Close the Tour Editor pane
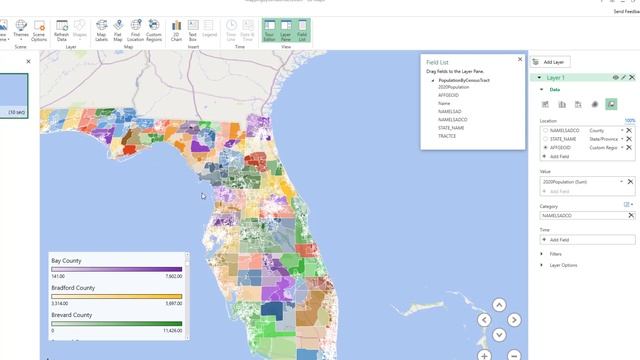 pyautogui.click(x=28, y=62)
